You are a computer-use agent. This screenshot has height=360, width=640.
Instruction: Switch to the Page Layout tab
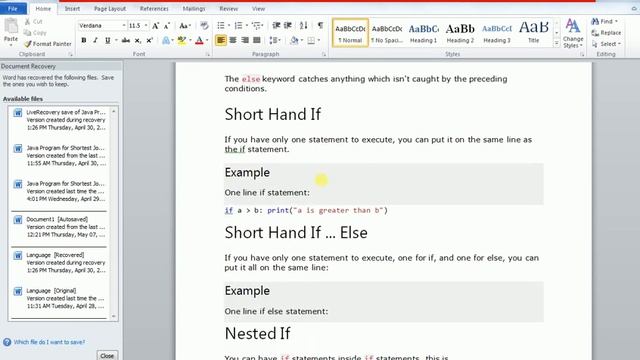(110, 9)
